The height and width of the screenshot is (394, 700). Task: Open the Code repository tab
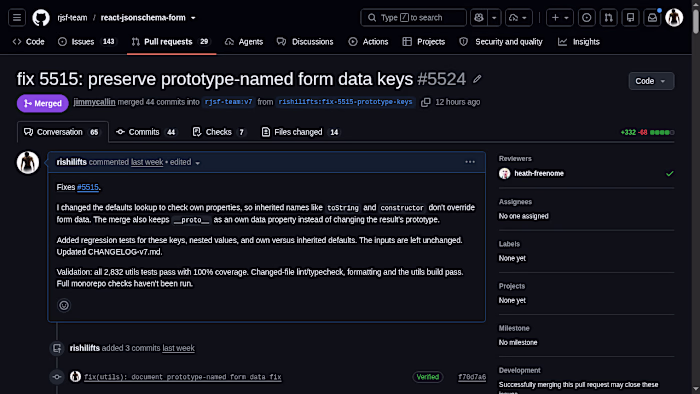pos(29,42)
